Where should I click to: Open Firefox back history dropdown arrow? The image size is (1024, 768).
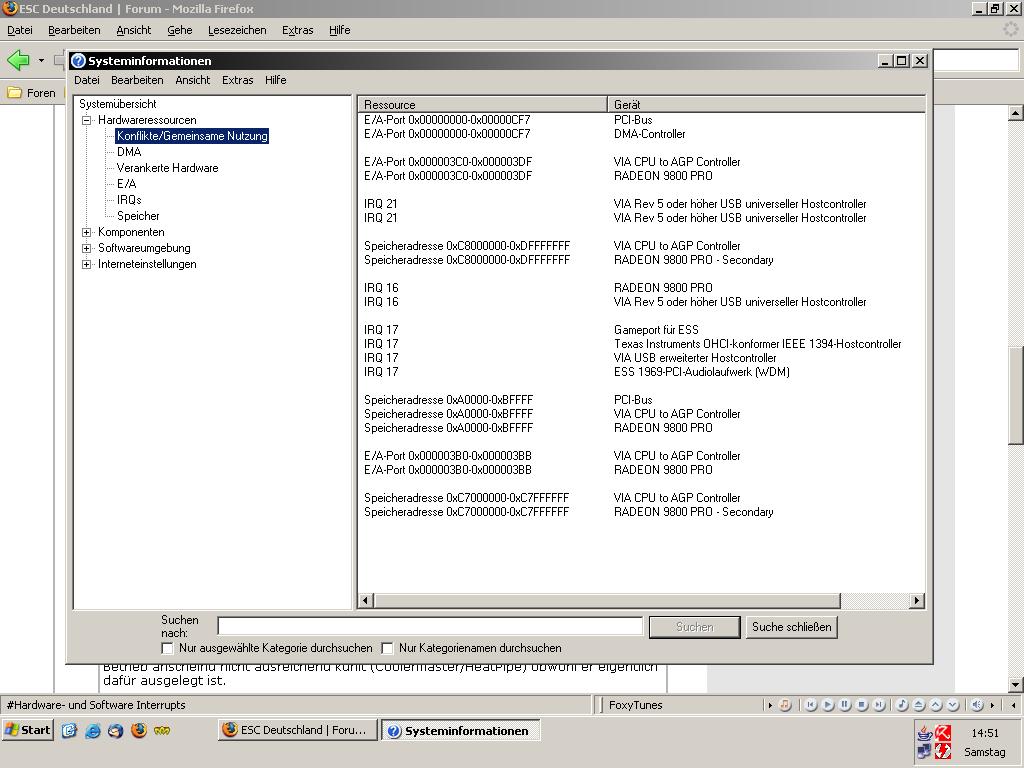[41, 60]
